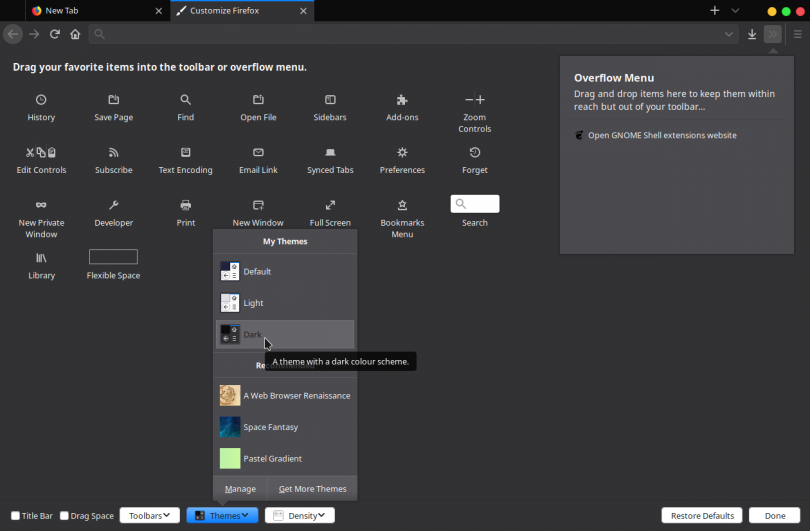Viewport: 810px width, 531px height.
Task: Click the Subscribe feed icon
Action: (114, 152)
